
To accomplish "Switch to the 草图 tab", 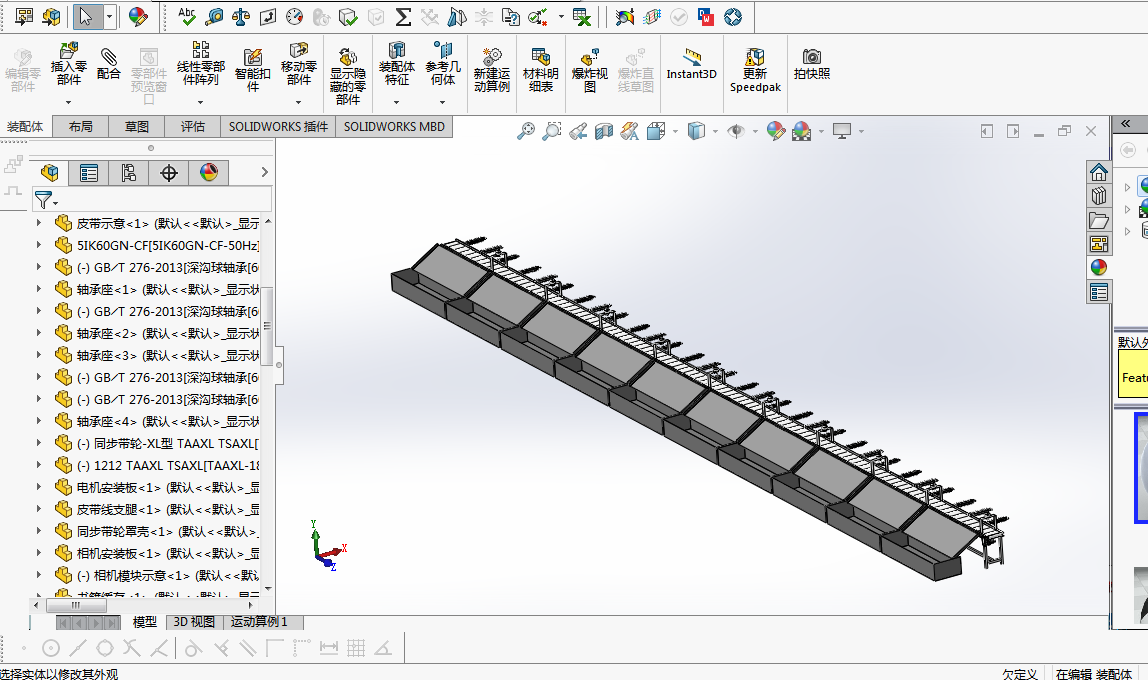I will tap(136, 127).
